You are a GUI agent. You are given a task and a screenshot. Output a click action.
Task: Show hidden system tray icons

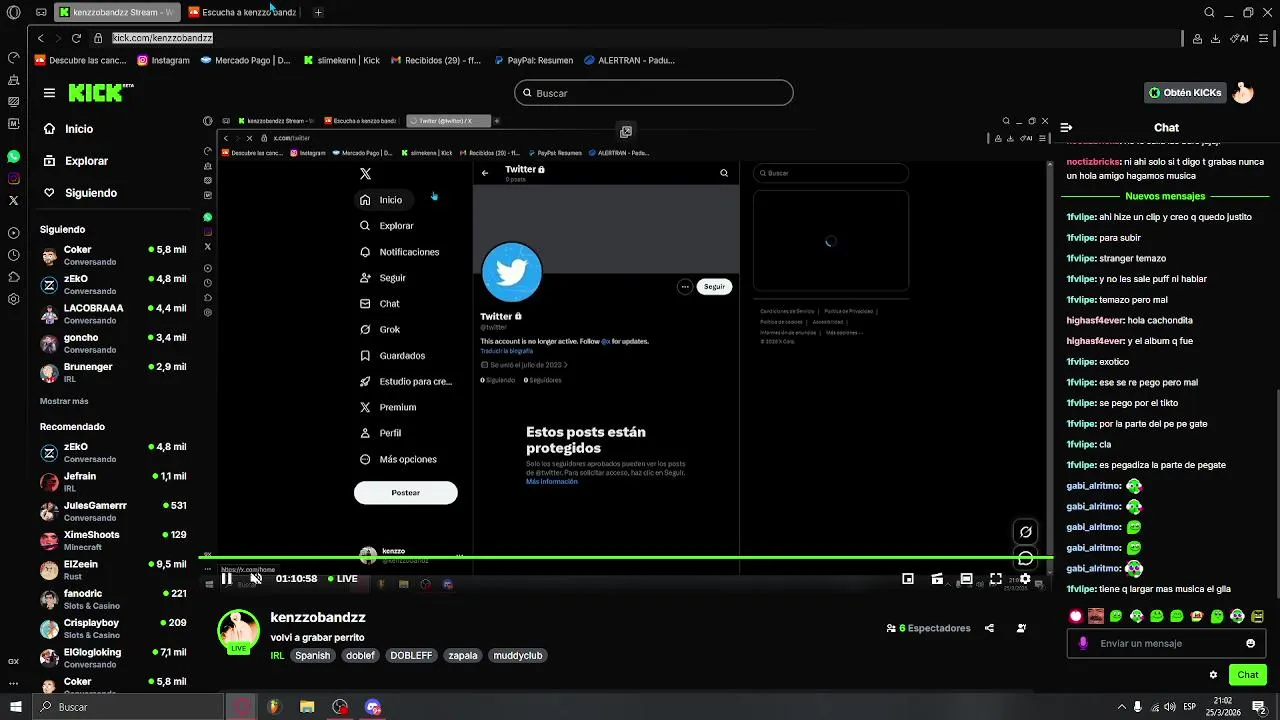(1121, 707)
